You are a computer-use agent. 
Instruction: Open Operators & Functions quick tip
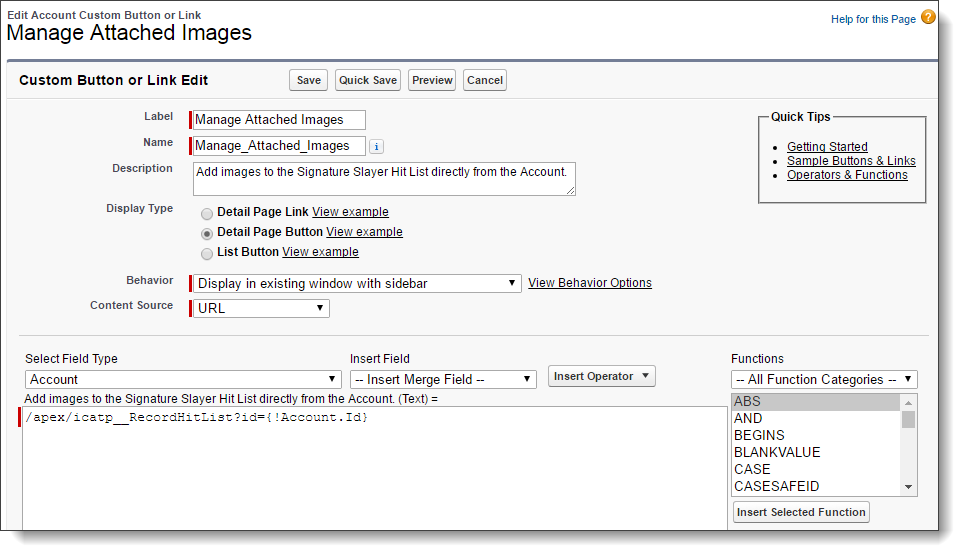pos(847,175)
